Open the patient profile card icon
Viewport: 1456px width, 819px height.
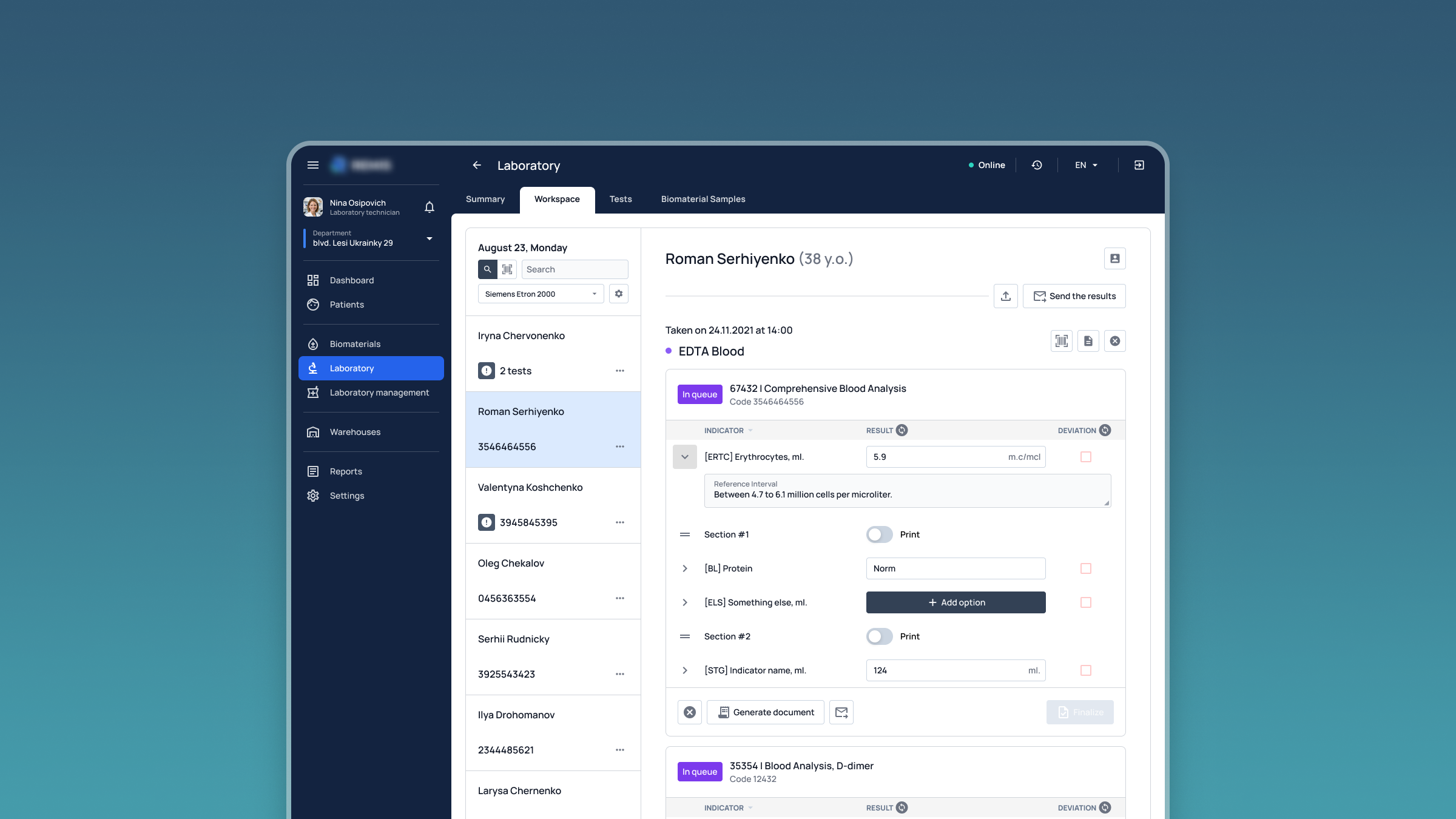(x=1114, y=258)
